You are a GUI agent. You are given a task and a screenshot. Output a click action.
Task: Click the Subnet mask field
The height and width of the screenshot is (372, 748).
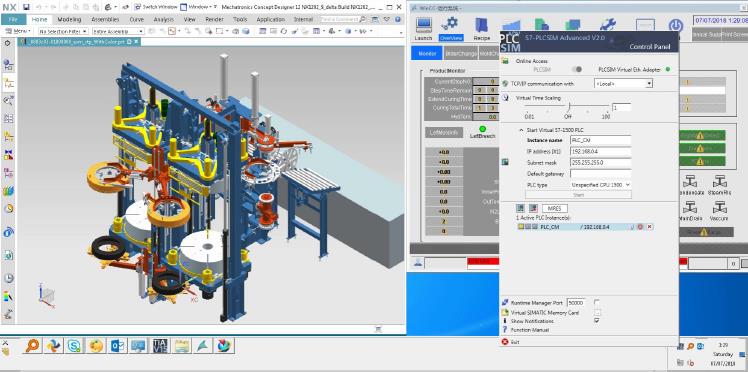pyautogui.click(x=601, y=163)
